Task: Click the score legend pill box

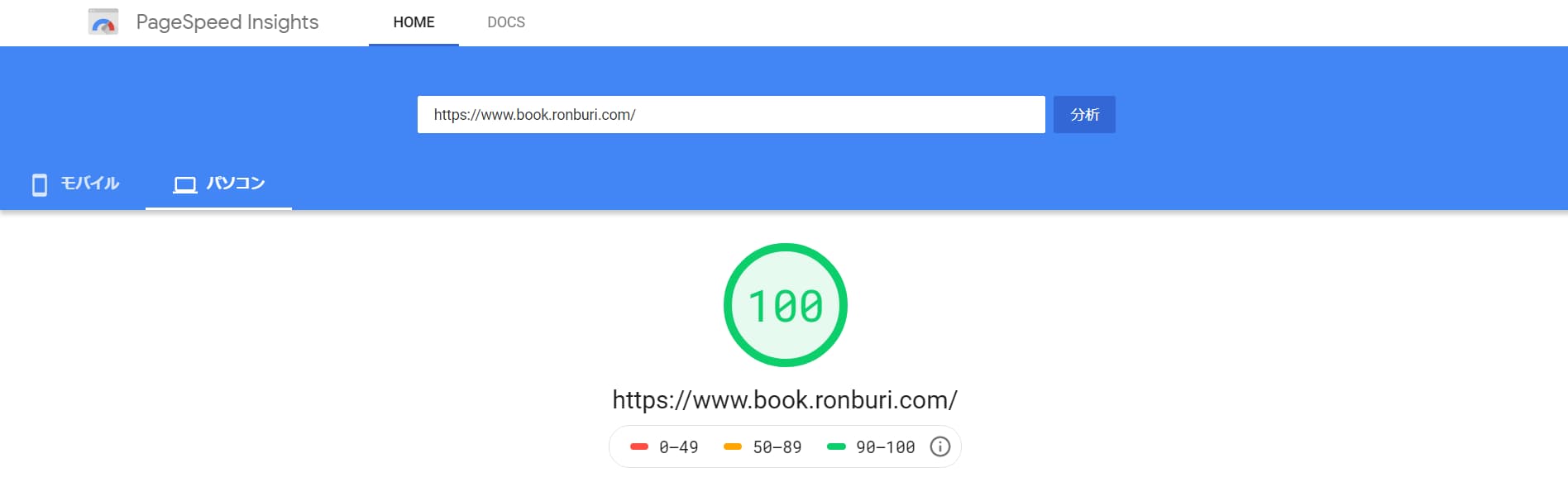Action: [x=785, y=446]
